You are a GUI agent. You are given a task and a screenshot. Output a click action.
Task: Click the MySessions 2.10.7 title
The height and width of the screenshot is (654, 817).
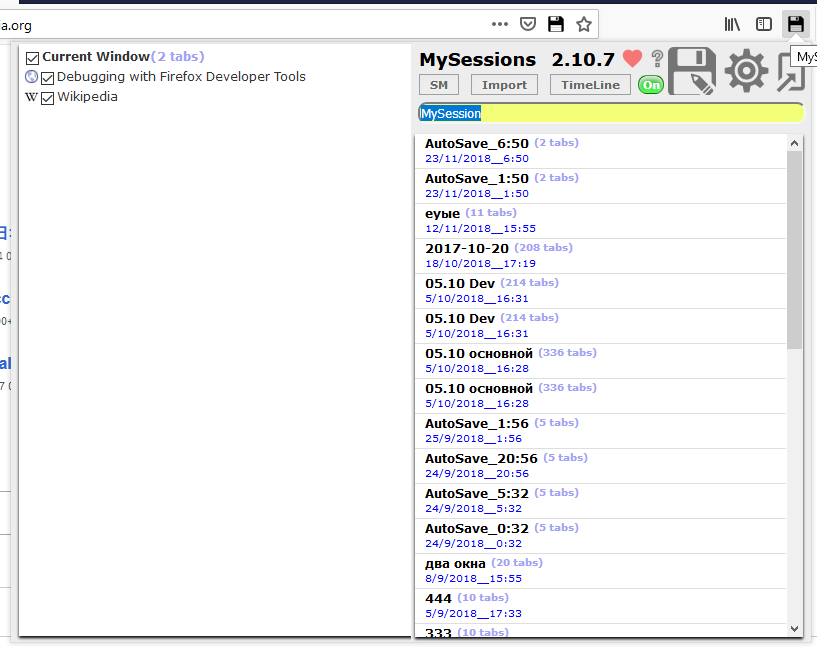click(517, 59)
